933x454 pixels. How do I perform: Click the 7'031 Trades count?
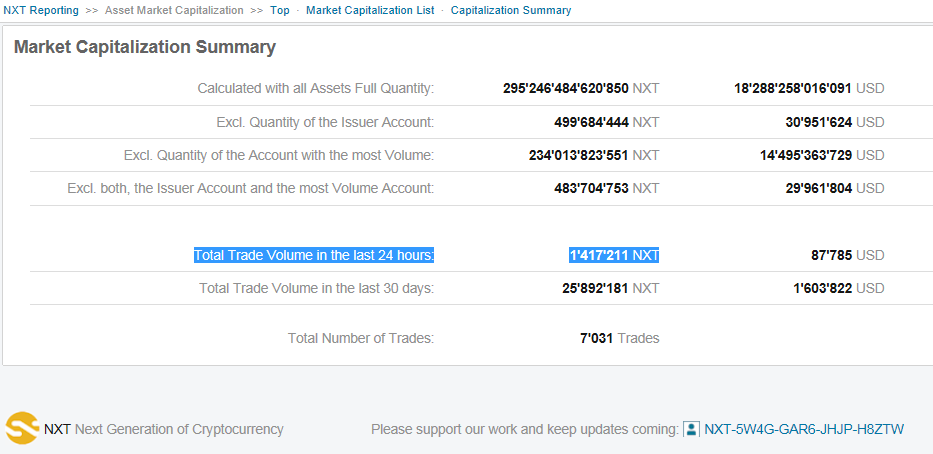pos(619,339)
